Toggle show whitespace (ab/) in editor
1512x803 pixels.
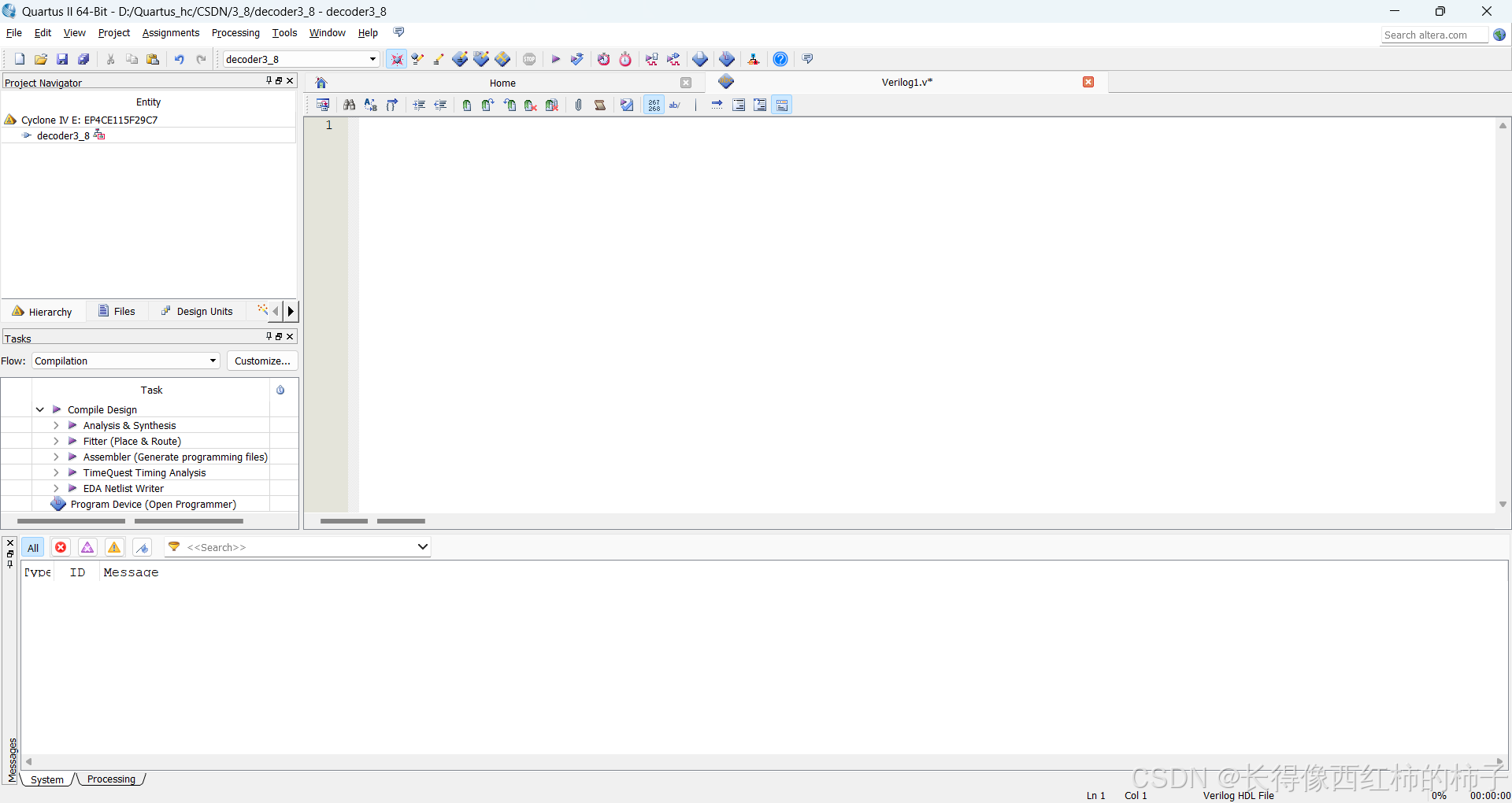click(x=675, y=105)
